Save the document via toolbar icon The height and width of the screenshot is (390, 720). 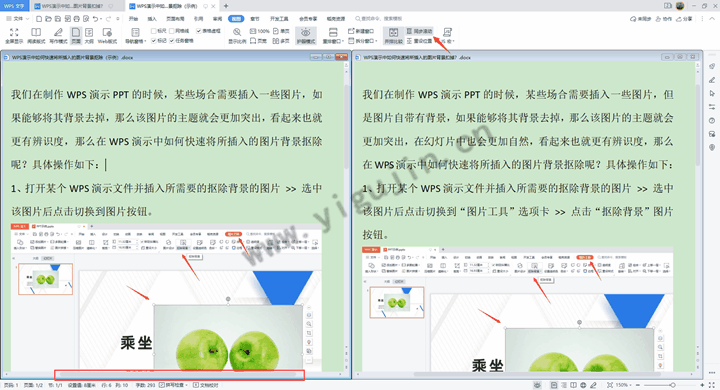58,19
